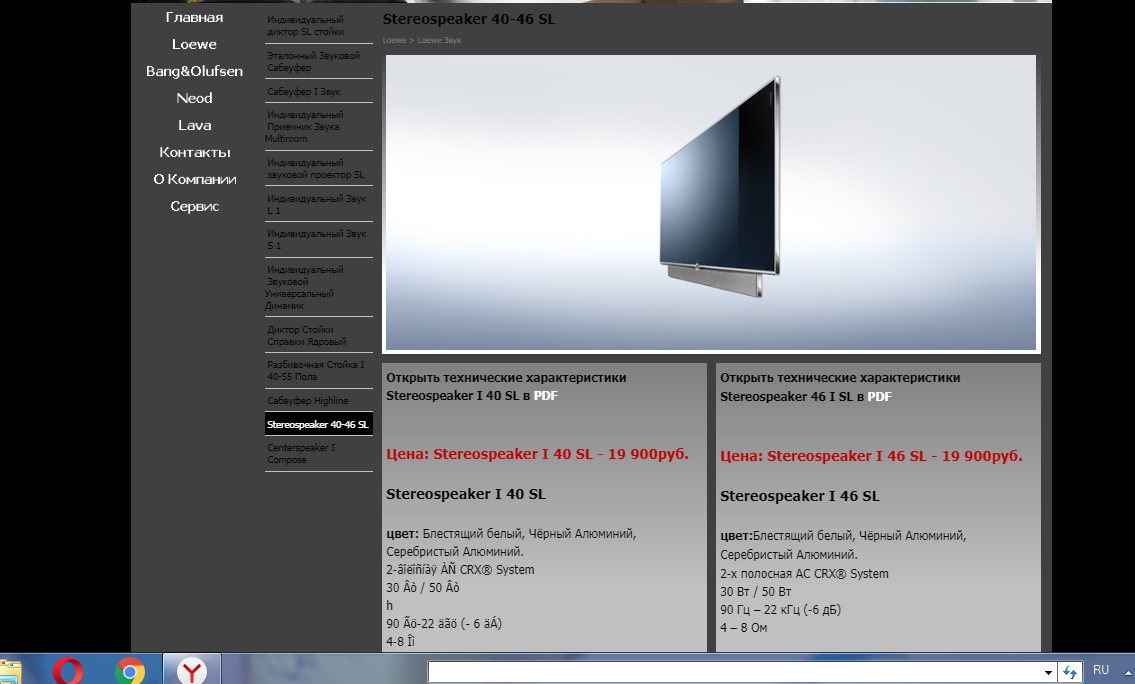Expand the taskbar address dropdown arrow
This screenshot has width=1135, height=684.
point(1048,672)
